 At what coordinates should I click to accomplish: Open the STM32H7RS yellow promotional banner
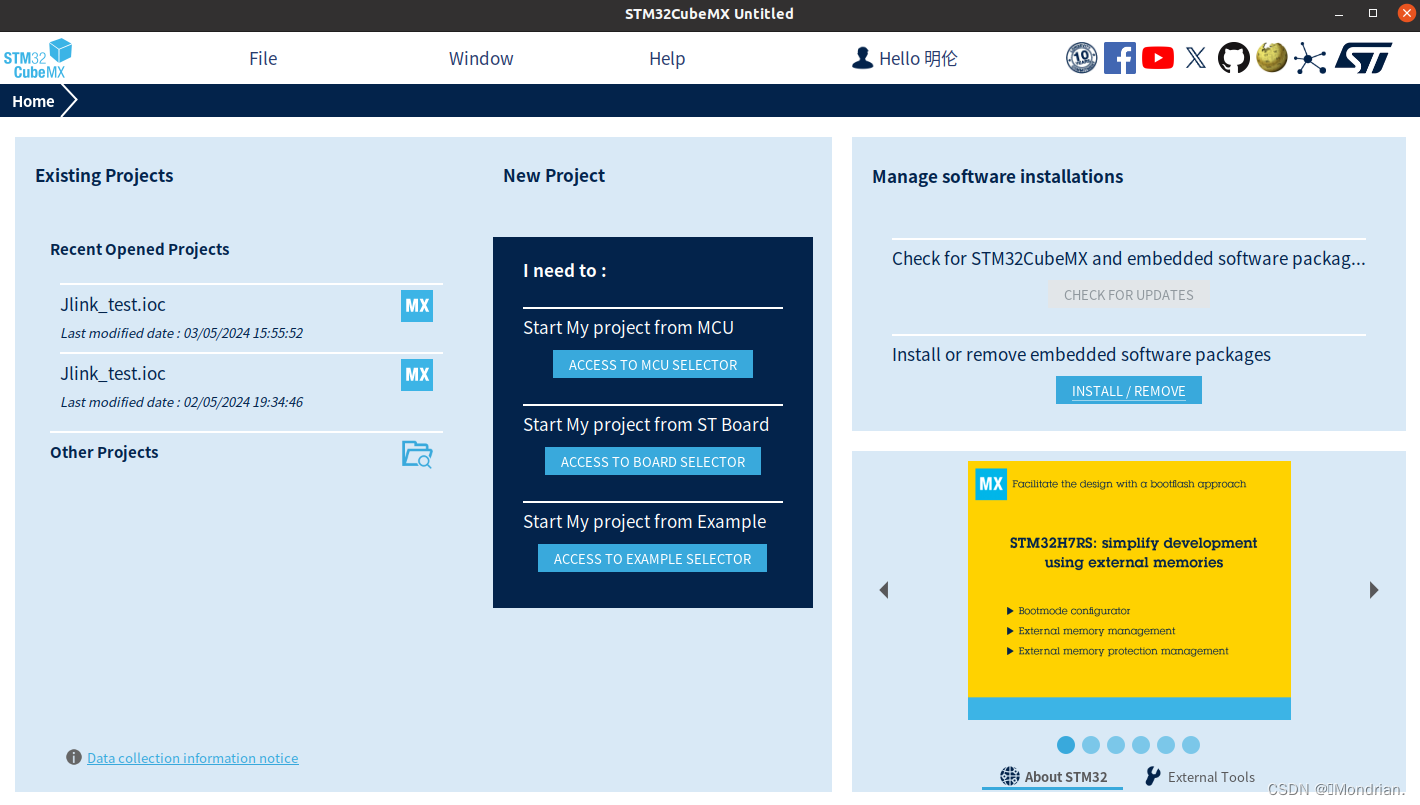coord(1129,590)
